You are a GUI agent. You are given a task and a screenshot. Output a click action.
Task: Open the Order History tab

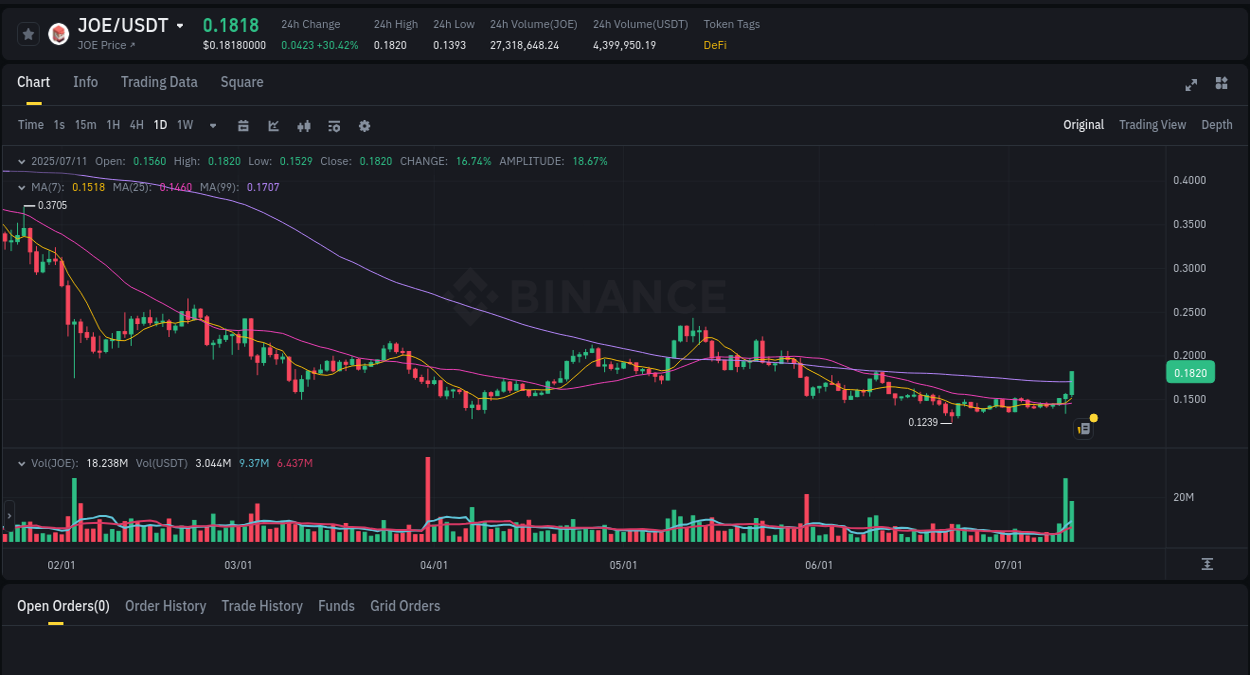pos(165,606)
